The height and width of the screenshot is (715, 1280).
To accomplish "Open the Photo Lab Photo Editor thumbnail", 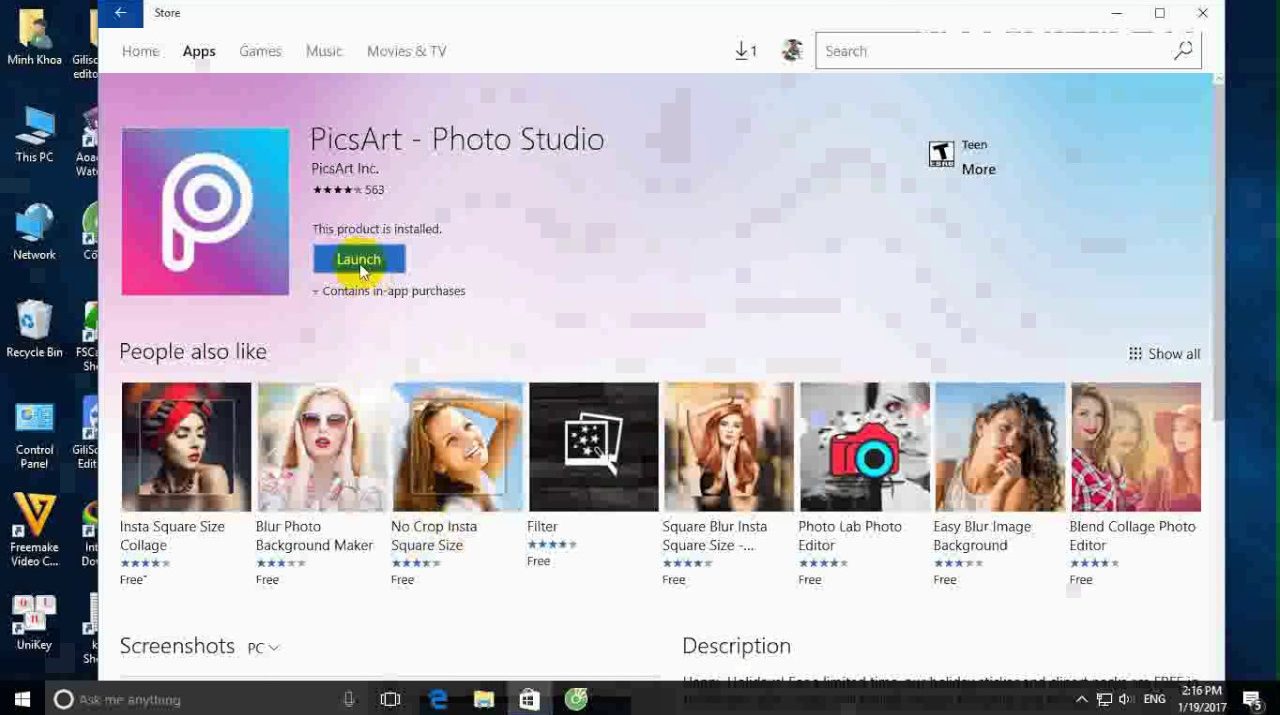I will [x=865, y=447].
